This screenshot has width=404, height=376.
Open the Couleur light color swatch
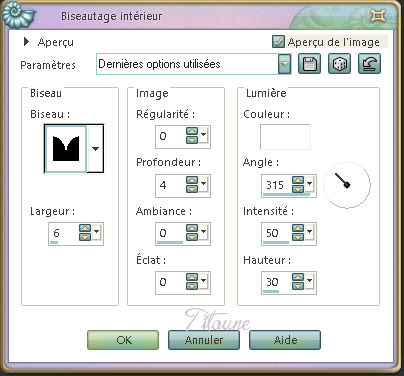(285, 137)
